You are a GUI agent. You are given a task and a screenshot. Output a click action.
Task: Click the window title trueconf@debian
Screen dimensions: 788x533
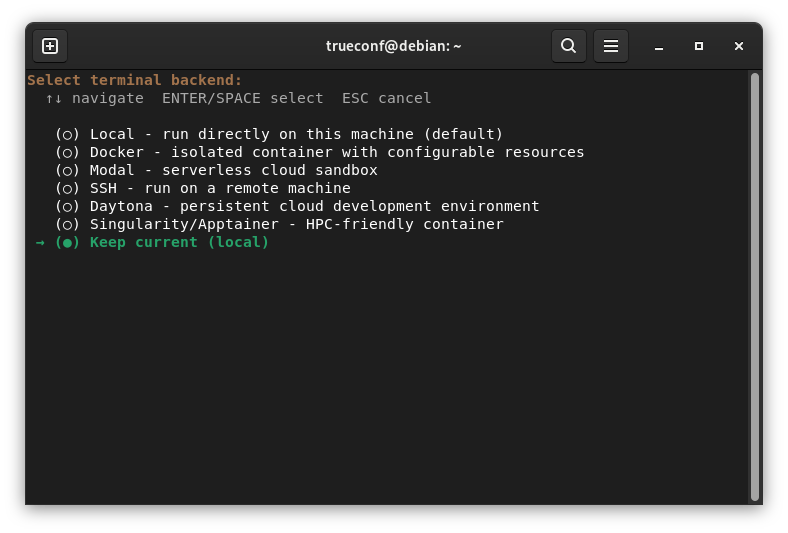click(393, 46)
